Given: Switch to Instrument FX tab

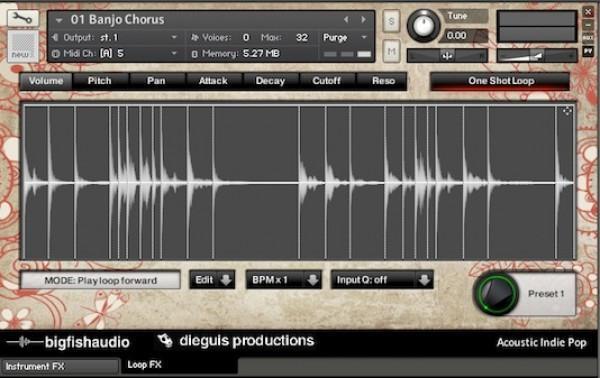Looking at the screenshot, I should pyautogui.click(x=60, y=367).
